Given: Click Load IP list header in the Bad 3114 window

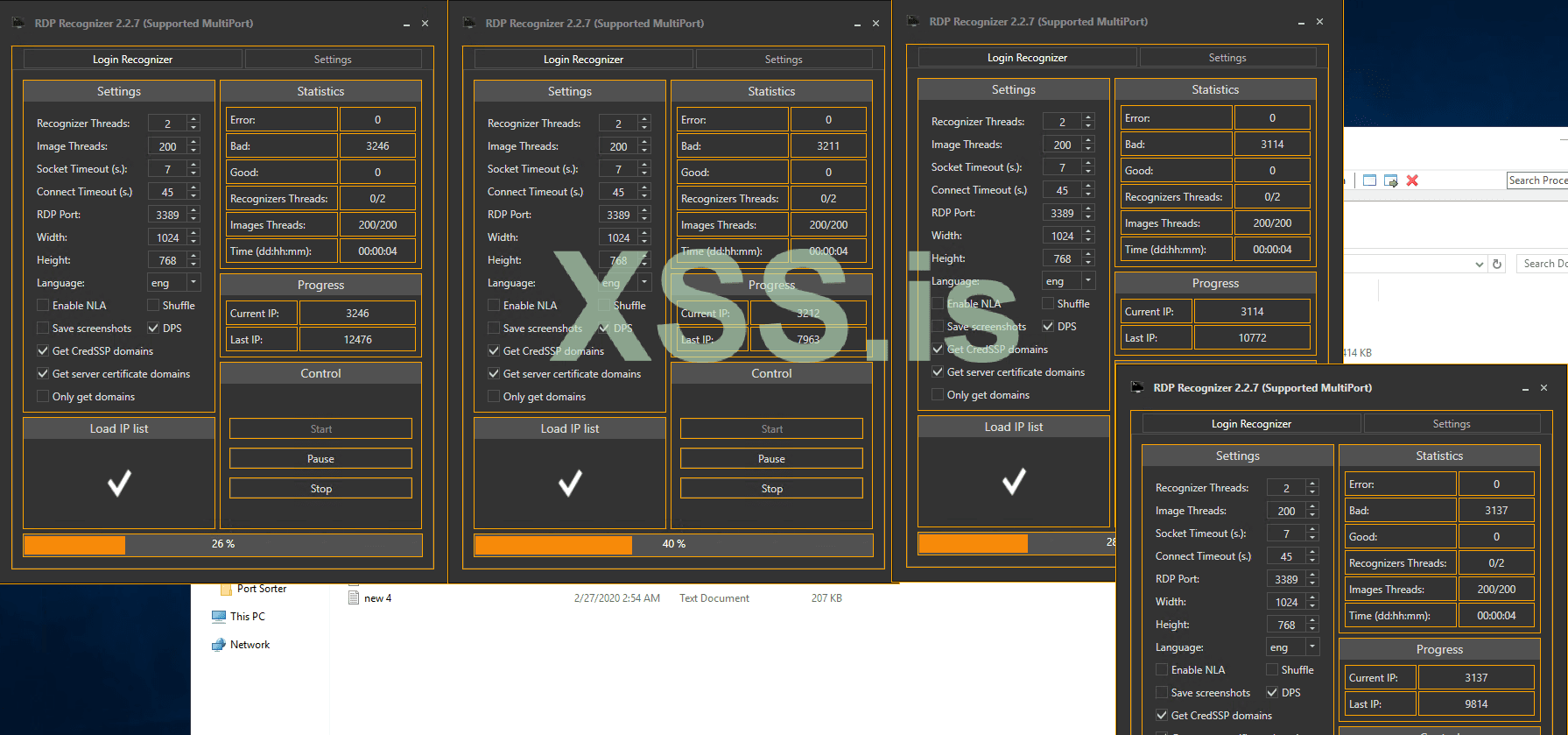Looking at the screenshot, I should point(1014,427).
